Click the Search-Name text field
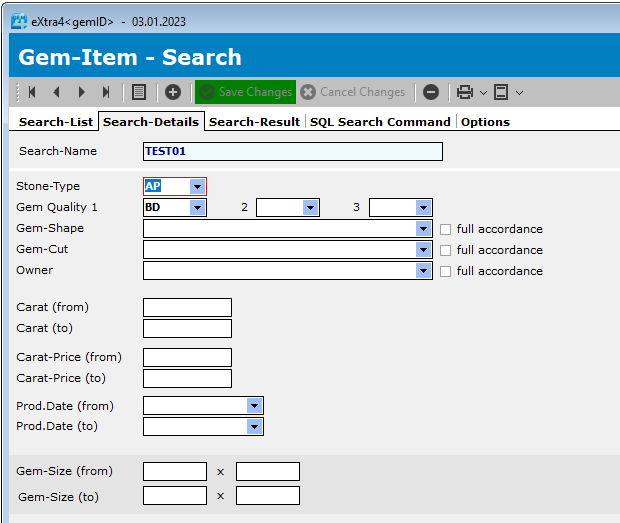Image resolution: width=620 pixels, height=523 pixels. pyautogui.click(x=292, y=151)
